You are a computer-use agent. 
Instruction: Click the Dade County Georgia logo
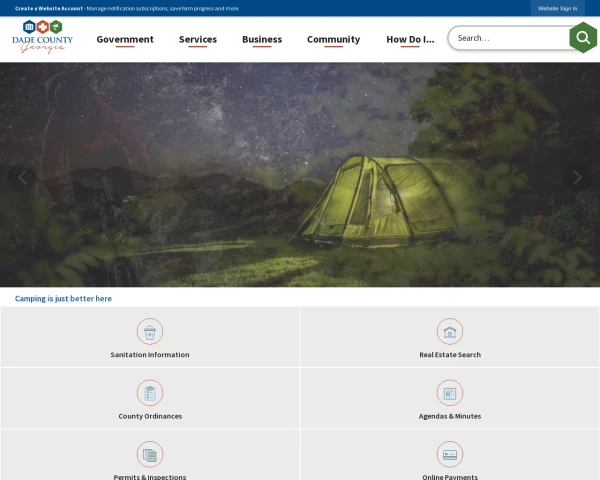tap(42, 37)
